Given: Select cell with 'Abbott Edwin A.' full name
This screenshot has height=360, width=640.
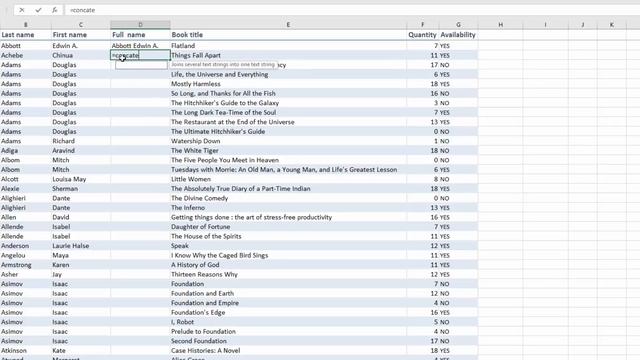Looking at the screenshot, I should tap(140, 46).
